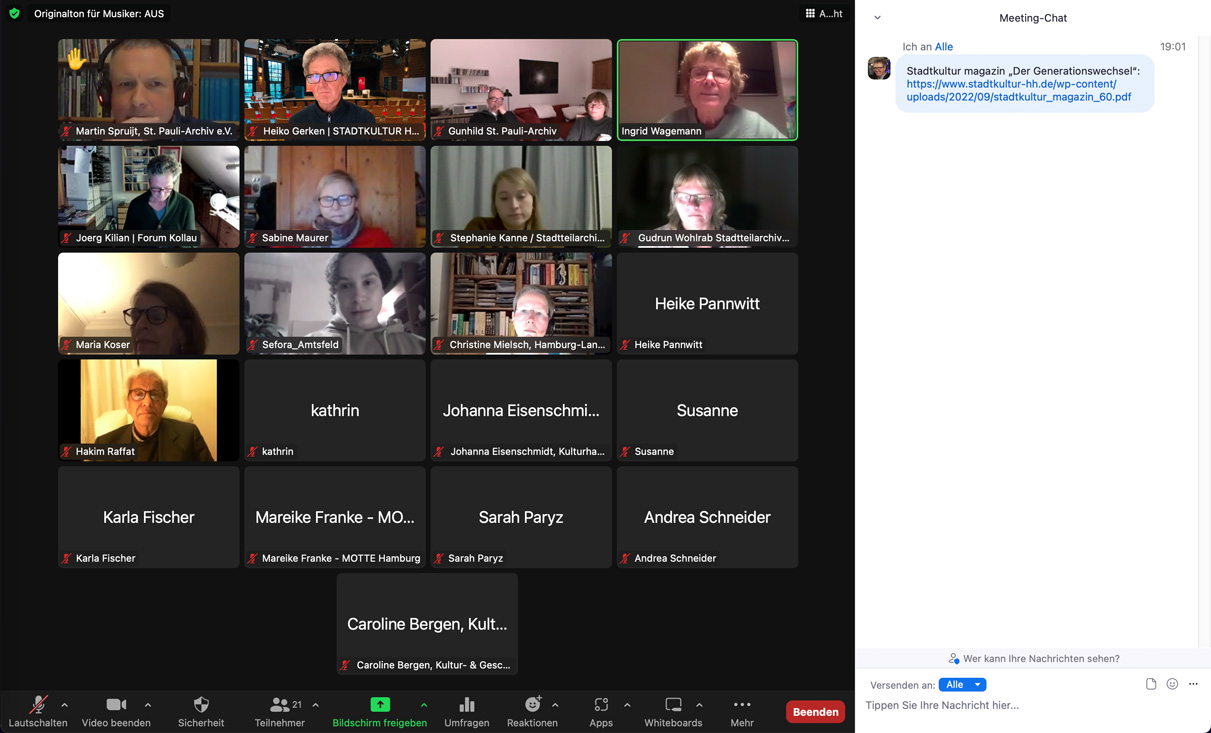Image resolution: width=1211 pixels, height=733 pixels.
Task: Open Reaktionen emoji menu
Action: tap(532, 711)
